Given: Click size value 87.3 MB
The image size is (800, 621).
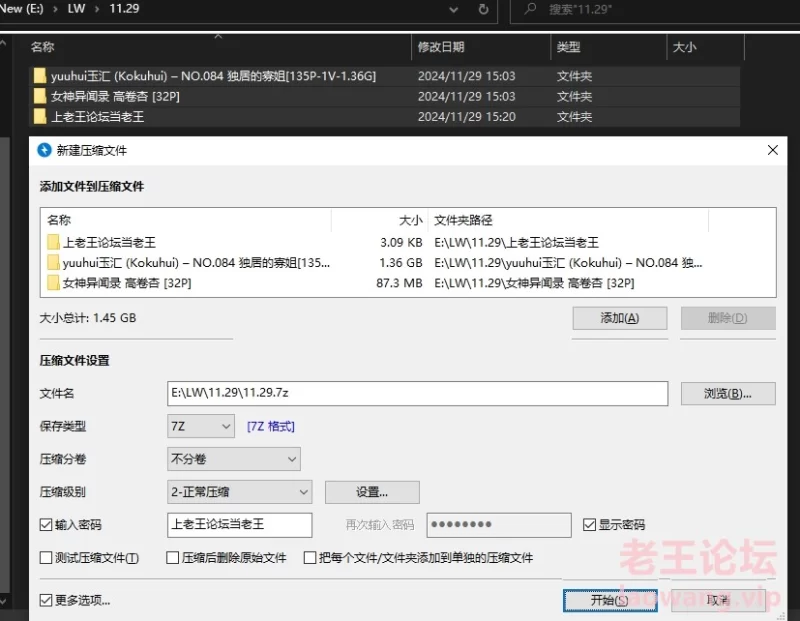Looking at the screenshot, I should click(x=399, y=283).
